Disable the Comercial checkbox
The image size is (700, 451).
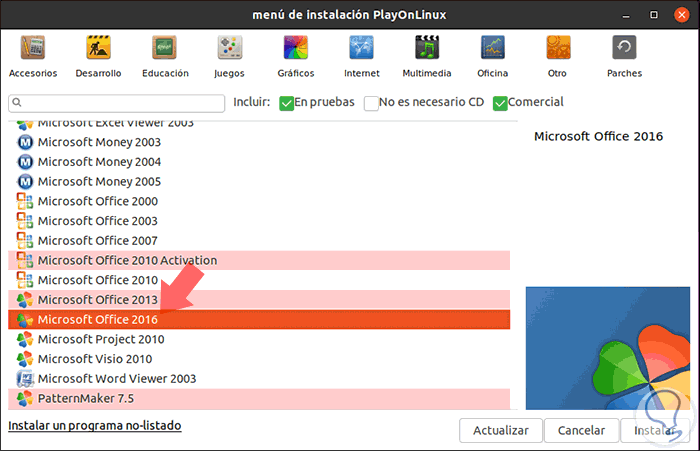tap(500, 103)
